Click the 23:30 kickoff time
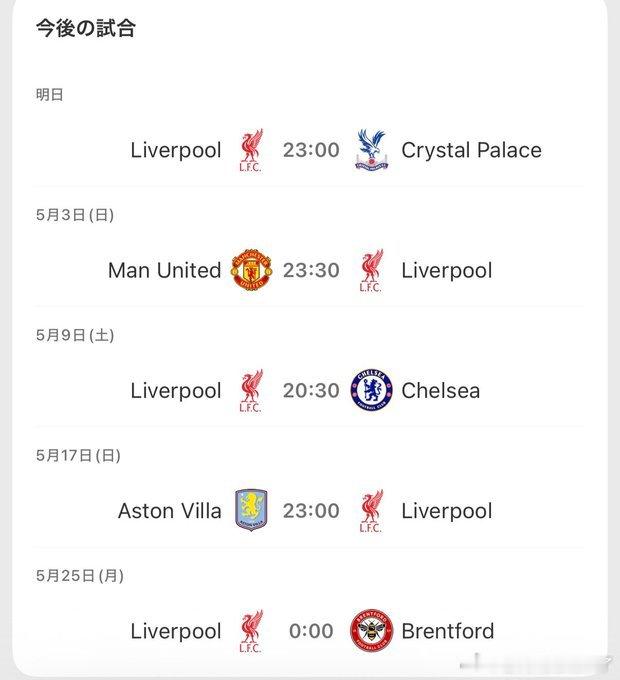Image resolution: width=620 pixels, height=680 pixels. coord(311,270)
